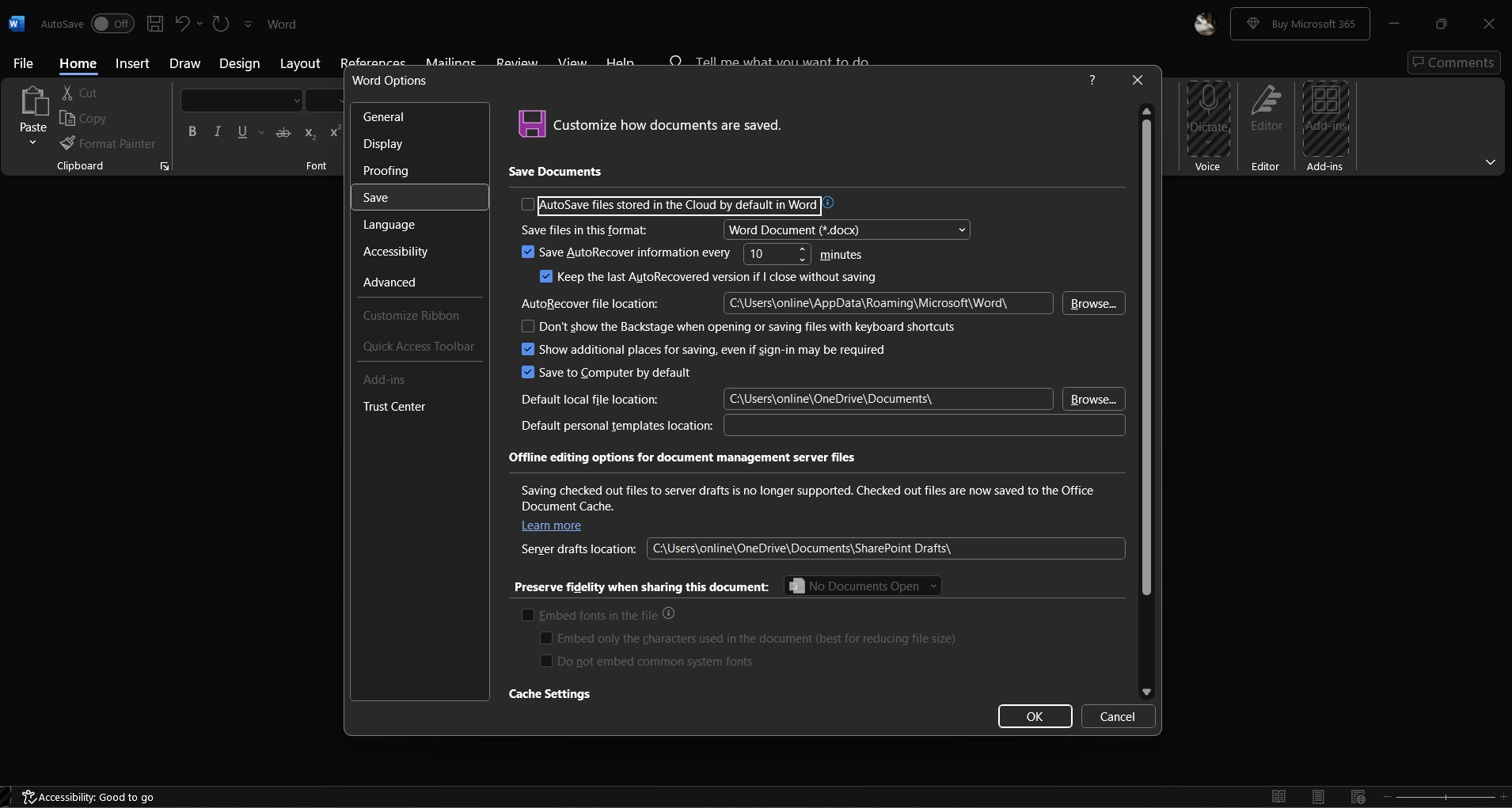This screenshot has width=1512, height=808.
Task: Click the Help question mark in Word Options
Action: click(x=1092, y=80)
